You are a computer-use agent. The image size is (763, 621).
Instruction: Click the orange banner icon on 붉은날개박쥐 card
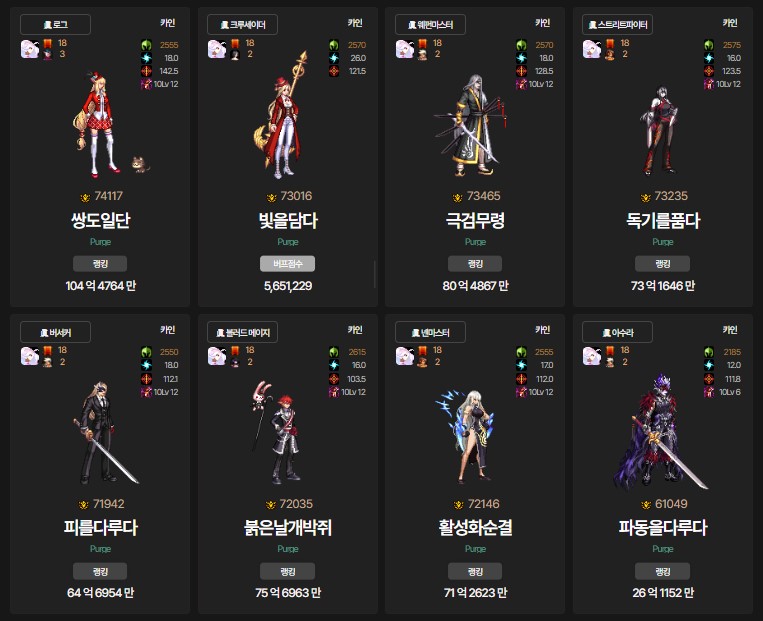tap(235, 350)
